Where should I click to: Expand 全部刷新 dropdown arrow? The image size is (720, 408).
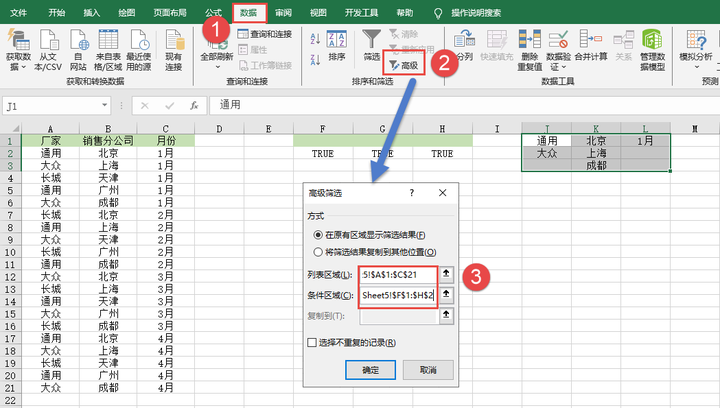pos(218,67)
